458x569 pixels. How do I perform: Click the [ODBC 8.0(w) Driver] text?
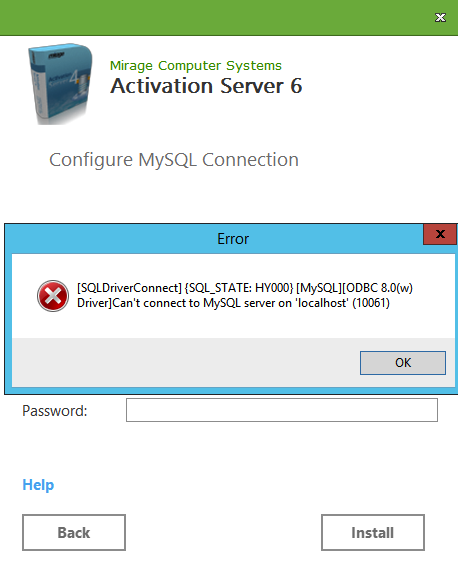(377, 288)
